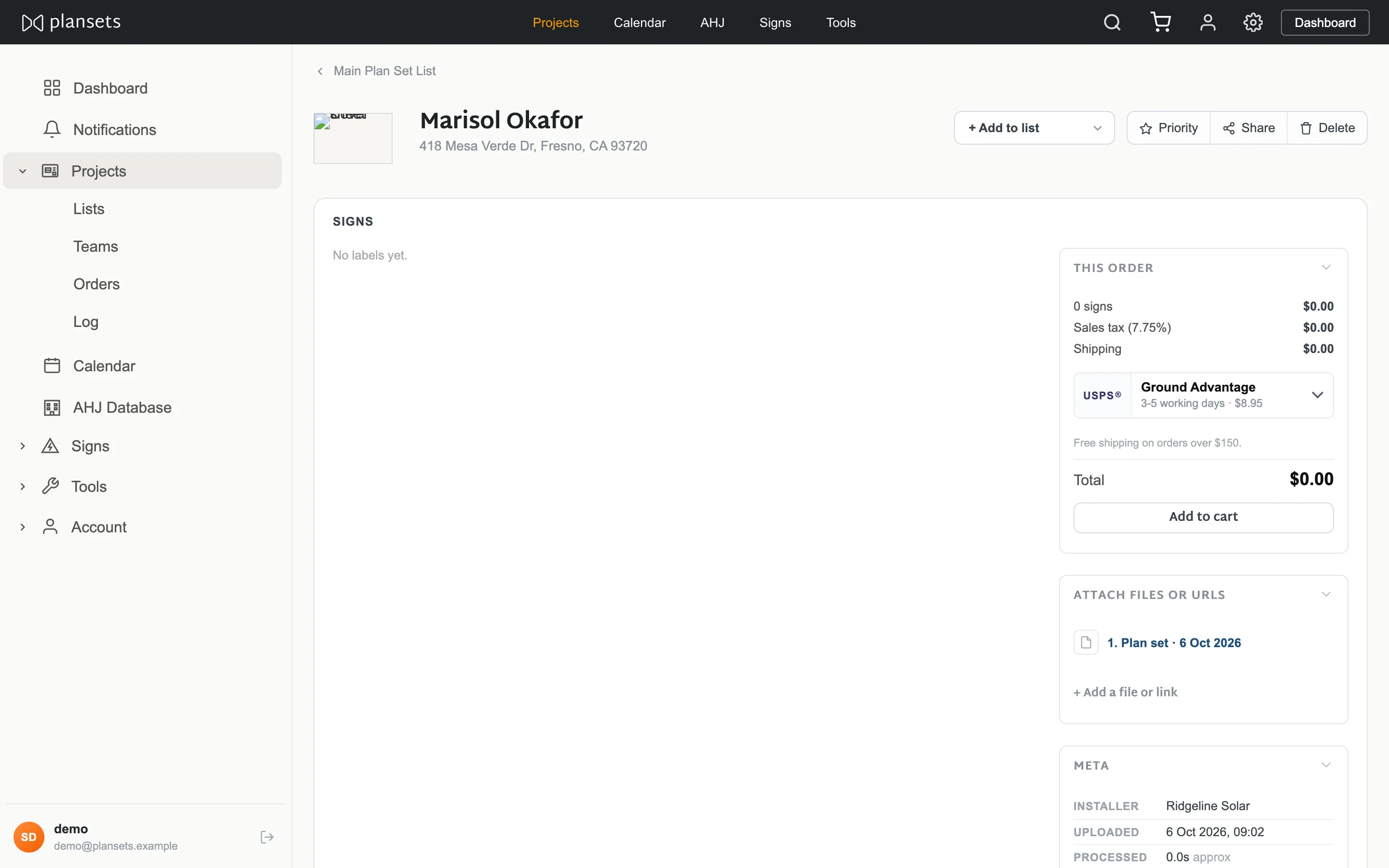
Task: Select the Projects top nav tab
Action: (556, 22)
